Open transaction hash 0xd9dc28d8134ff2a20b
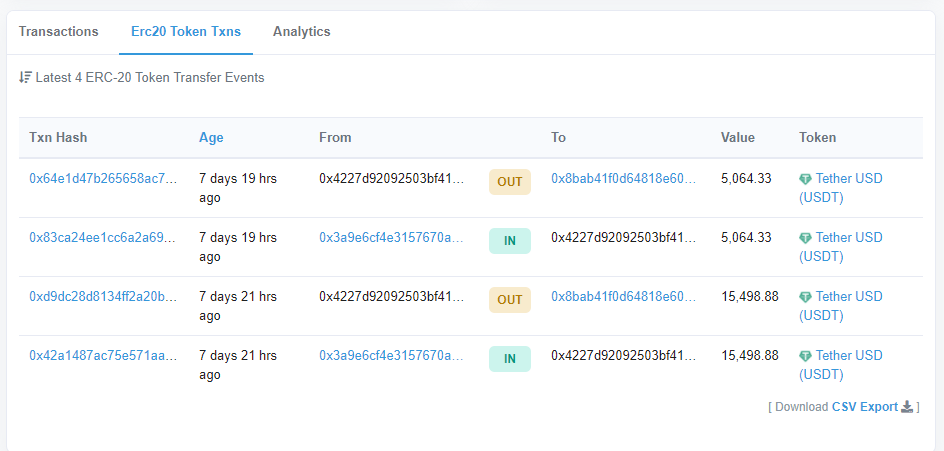Viewport: 944px width, 451px height. pos(104,296)
